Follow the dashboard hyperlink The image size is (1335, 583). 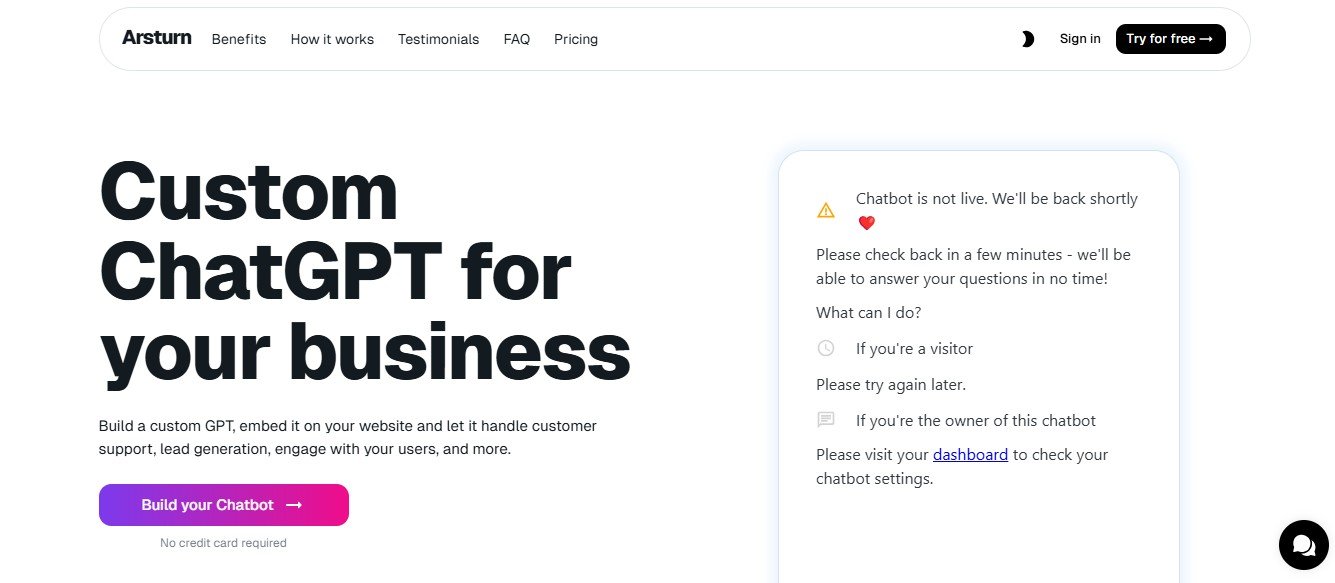click(970, 454)
